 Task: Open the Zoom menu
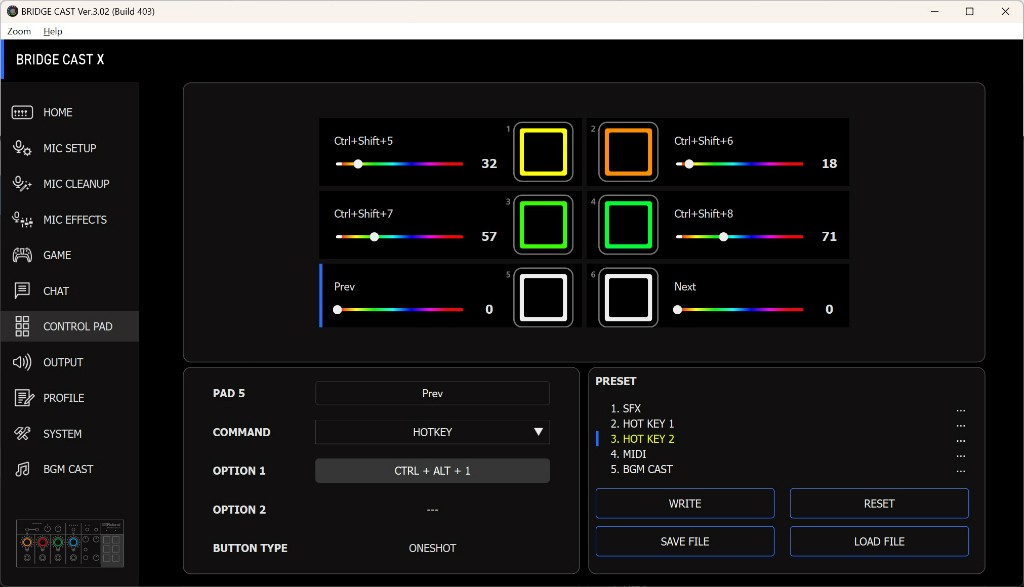pos(19,32)
